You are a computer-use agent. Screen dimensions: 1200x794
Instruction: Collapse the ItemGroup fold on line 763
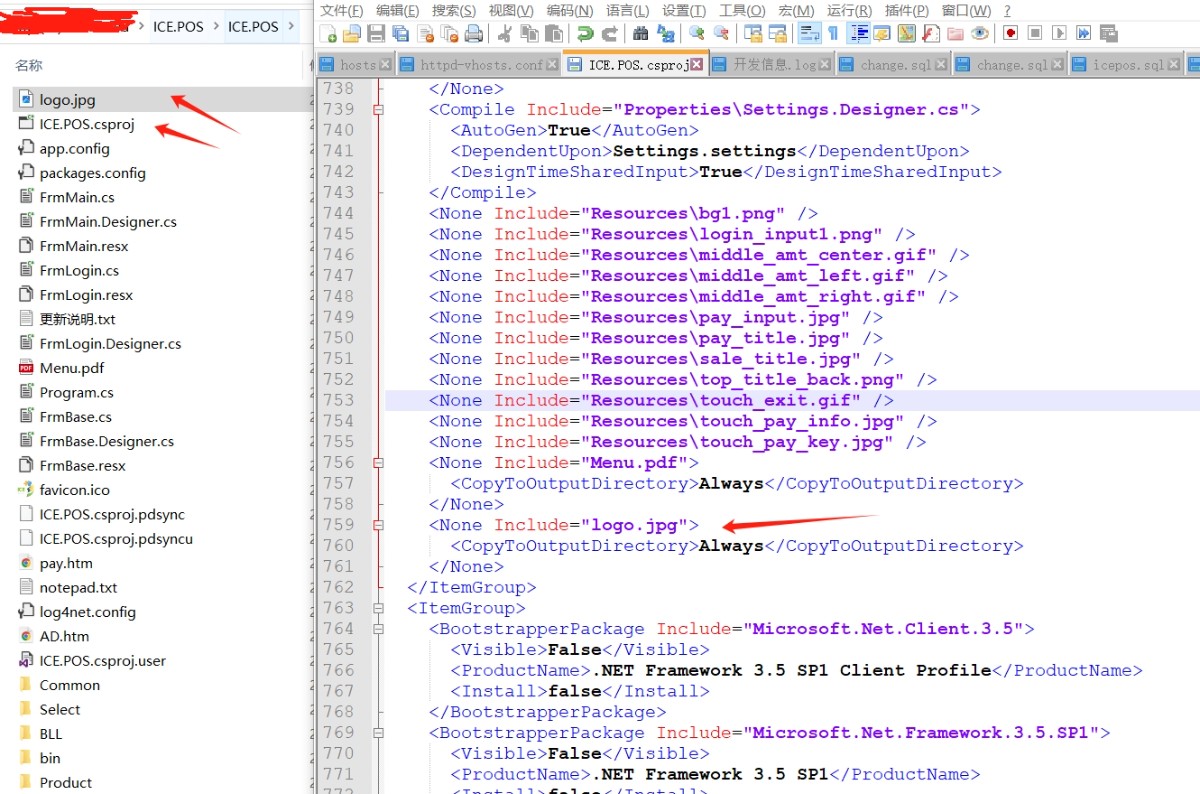tap(378, 607)
